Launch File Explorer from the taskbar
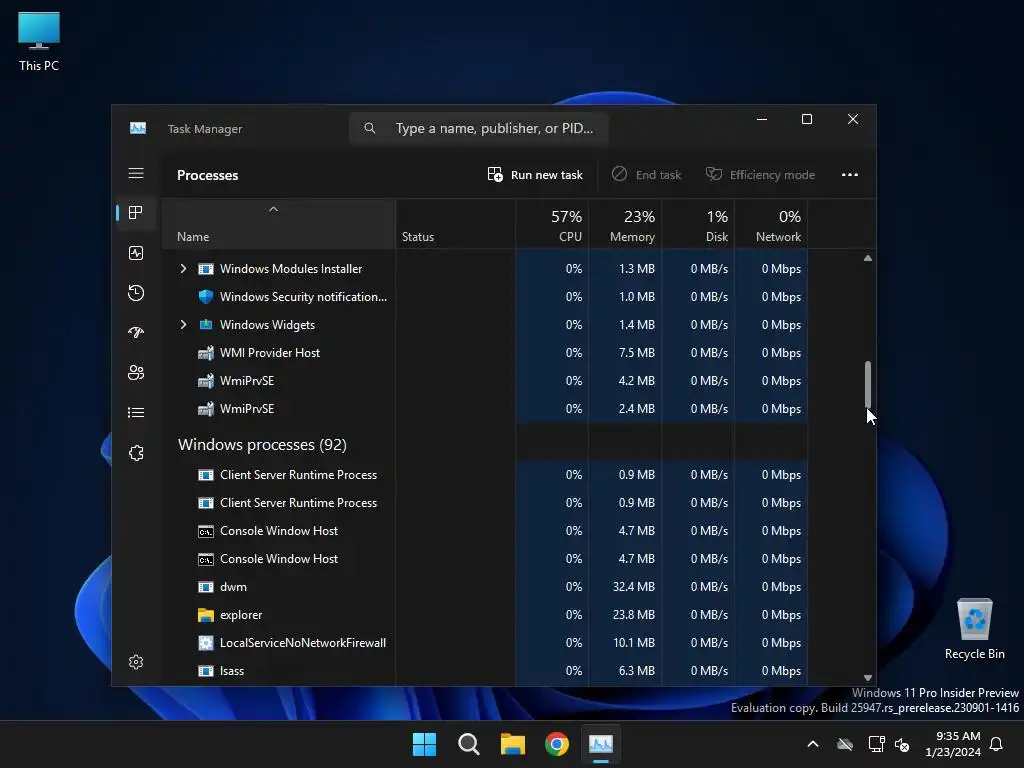Screen dimensions: 1024x768 coord(513,744)
